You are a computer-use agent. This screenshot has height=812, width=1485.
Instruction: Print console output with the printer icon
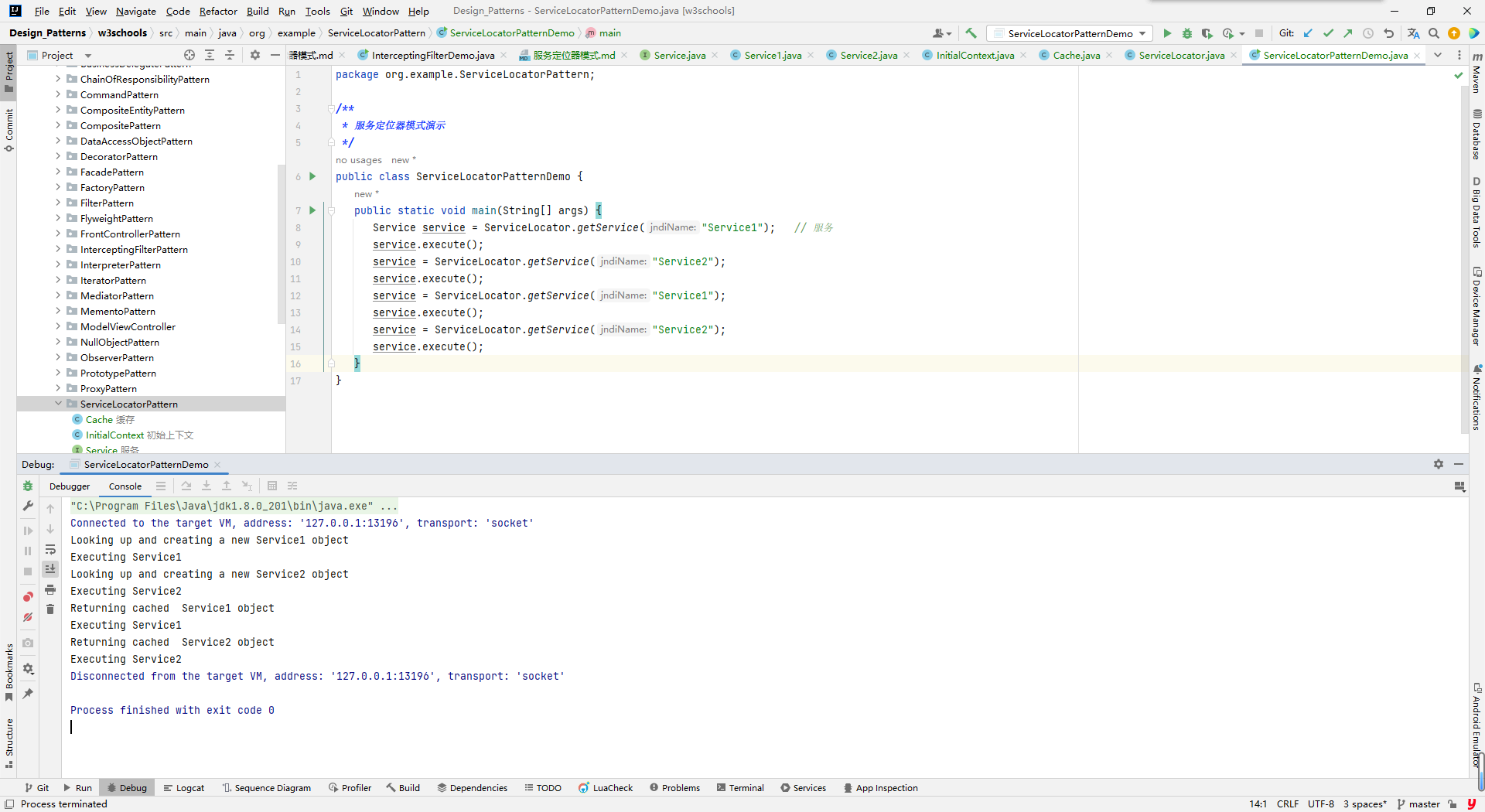click(x=50, y=589)
